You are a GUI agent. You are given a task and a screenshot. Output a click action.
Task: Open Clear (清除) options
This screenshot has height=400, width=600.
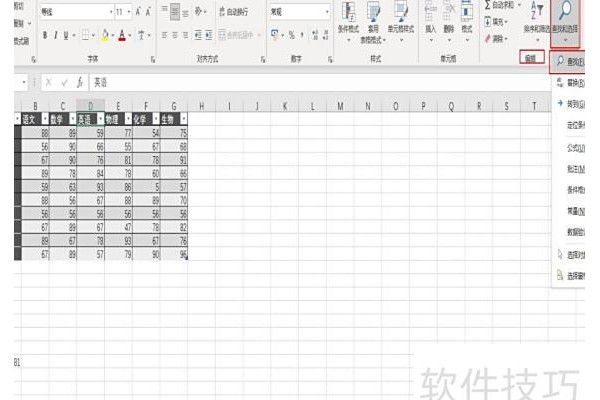[496, 39]
